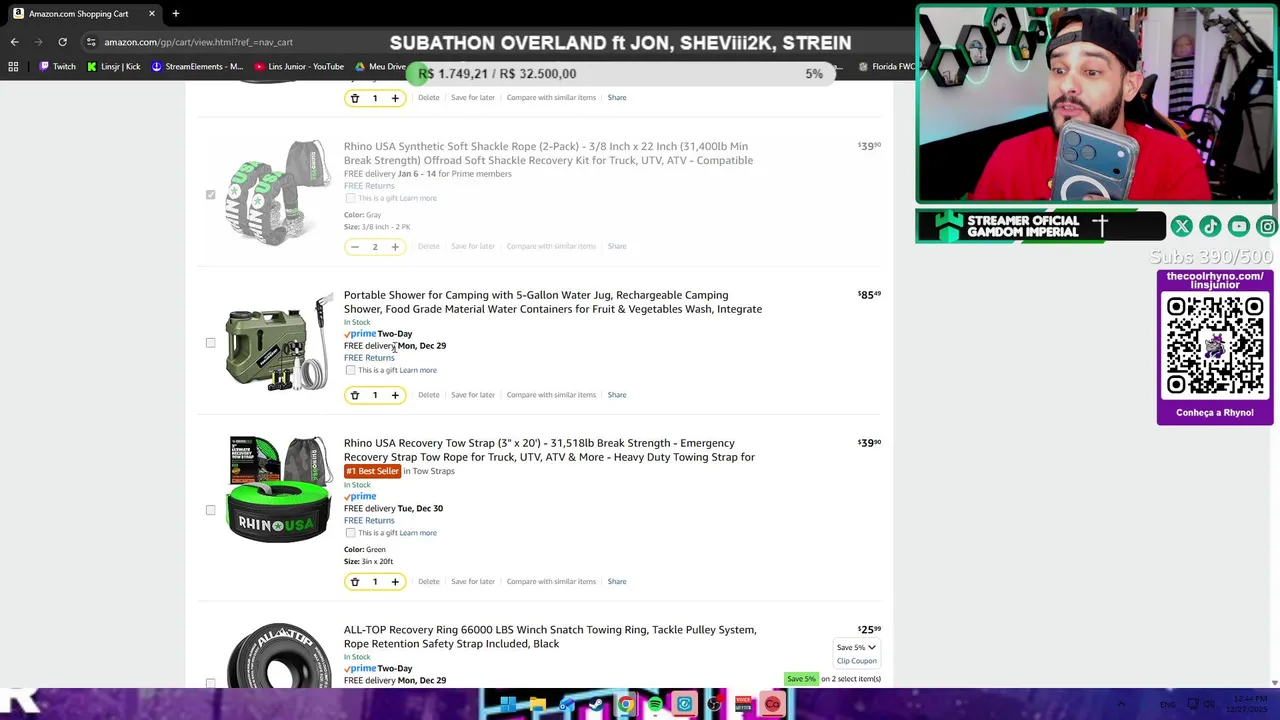
Task: Increase Portable Shower quantity with plus icon
Action: point(395,395)
